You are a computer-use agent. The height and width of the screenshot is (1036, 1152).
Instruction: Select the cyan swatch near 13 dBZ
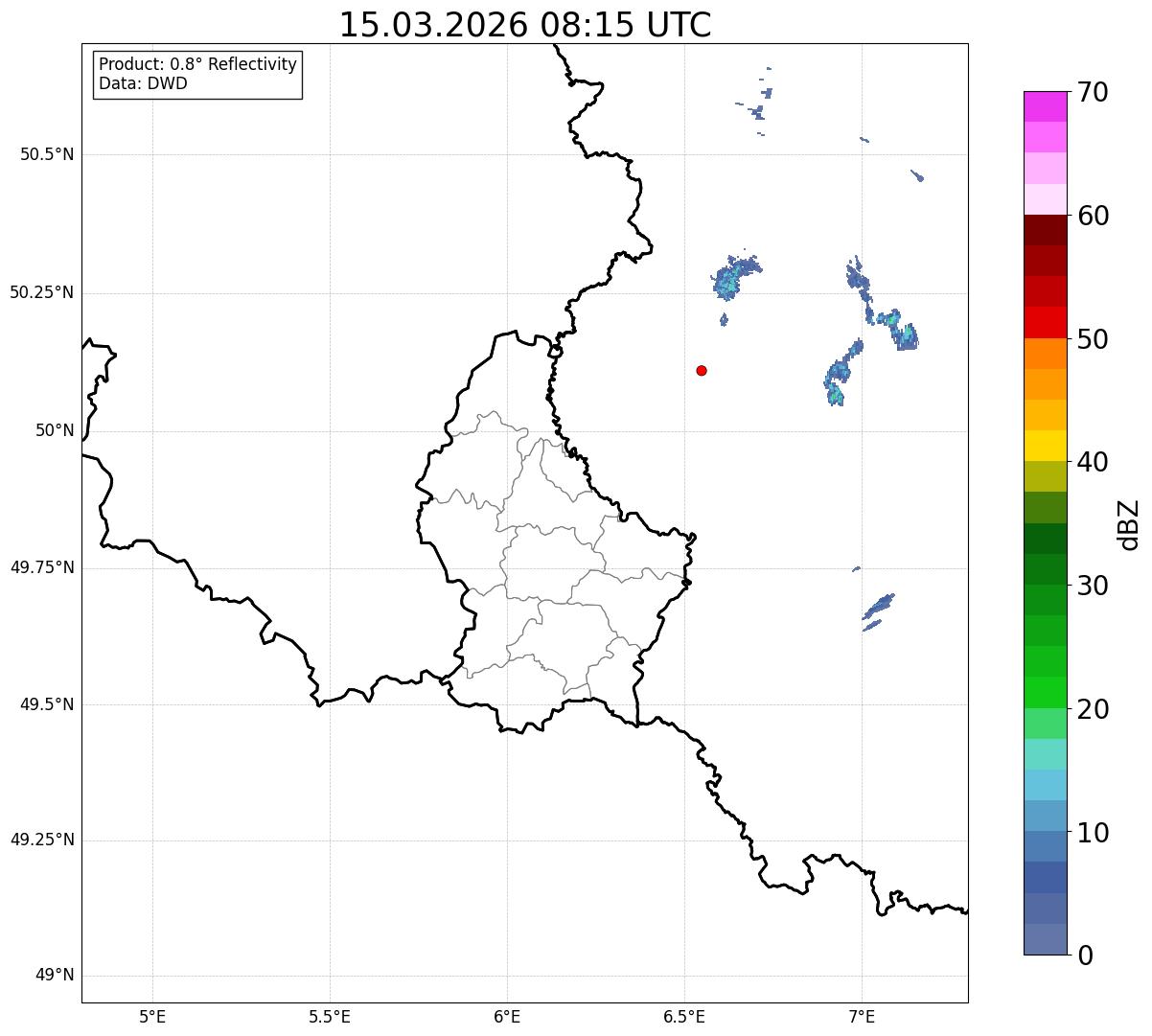point(1045,785)
